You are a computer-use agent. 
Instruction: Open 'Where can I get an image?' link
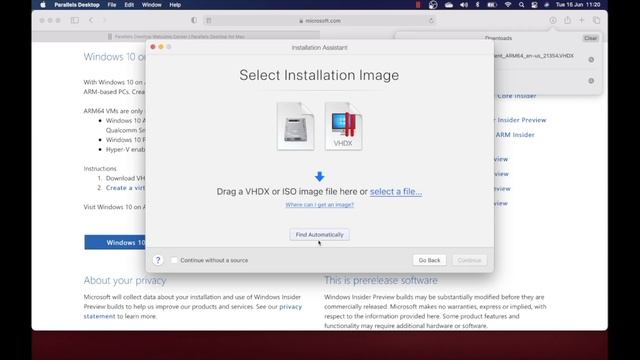click(320, 204)
